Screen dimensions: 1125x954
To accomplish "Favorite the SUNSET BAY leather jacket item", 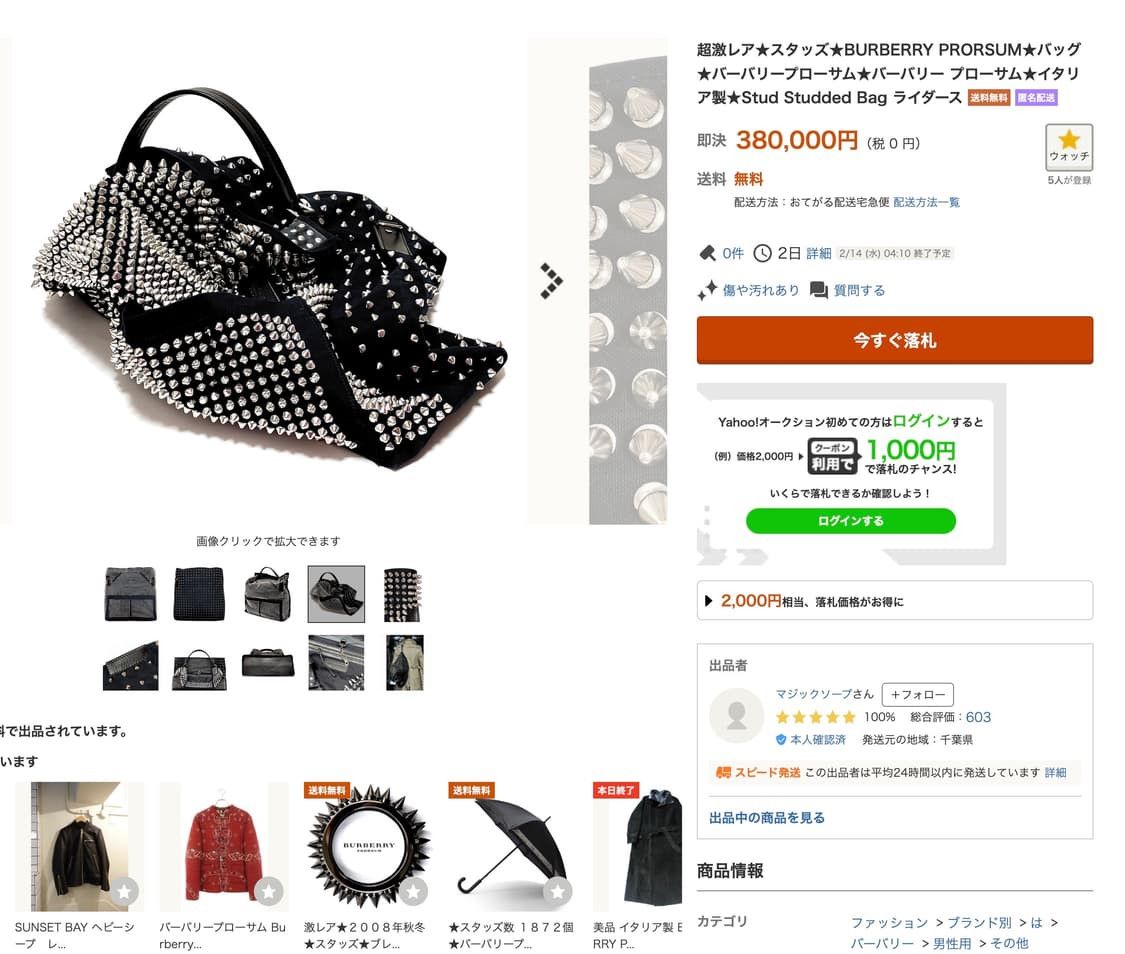I will (x=124, y=891).
